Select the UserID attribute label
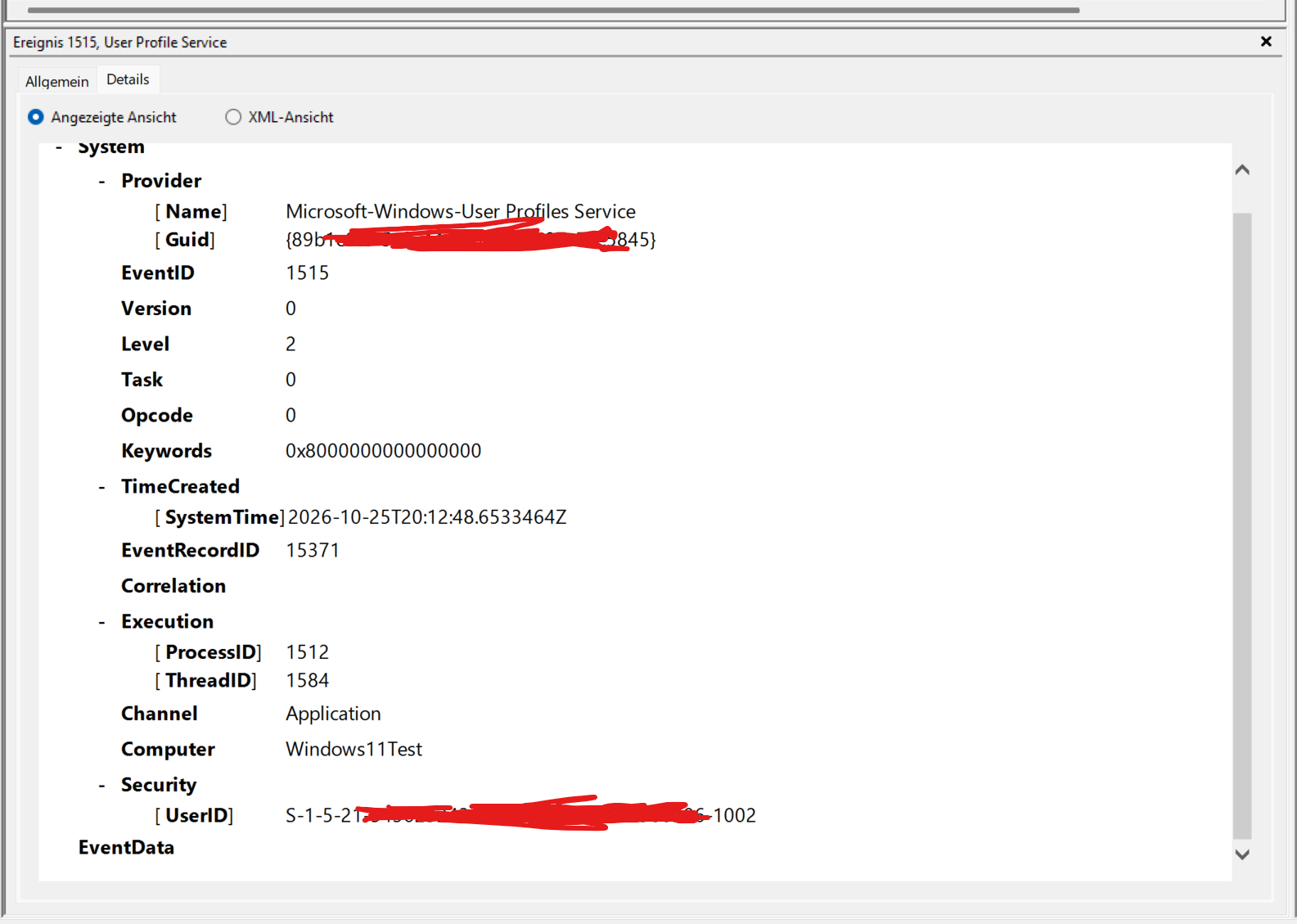This screenshot has width=1297, height=924. (194, 815)
